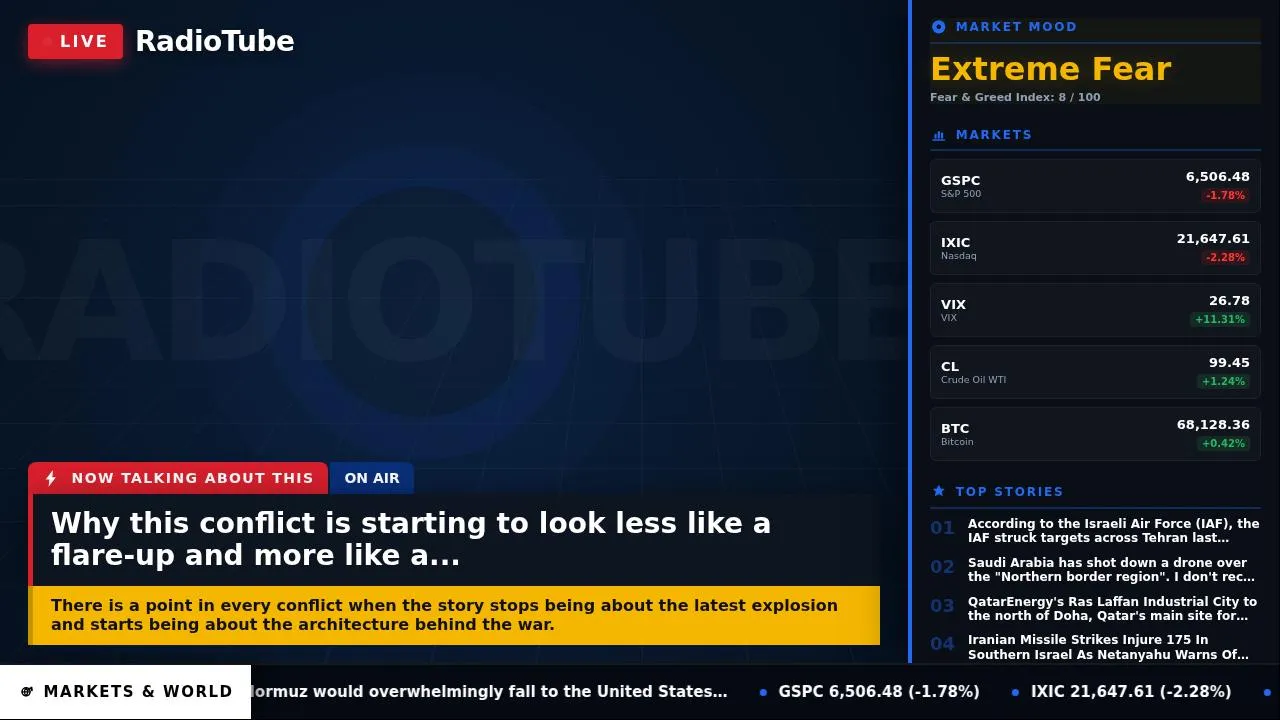The image size is (1280, 720).
Task: Click ticker item IXIC 21,647.61 (-2.28%)
Action: pos(1131,692)
